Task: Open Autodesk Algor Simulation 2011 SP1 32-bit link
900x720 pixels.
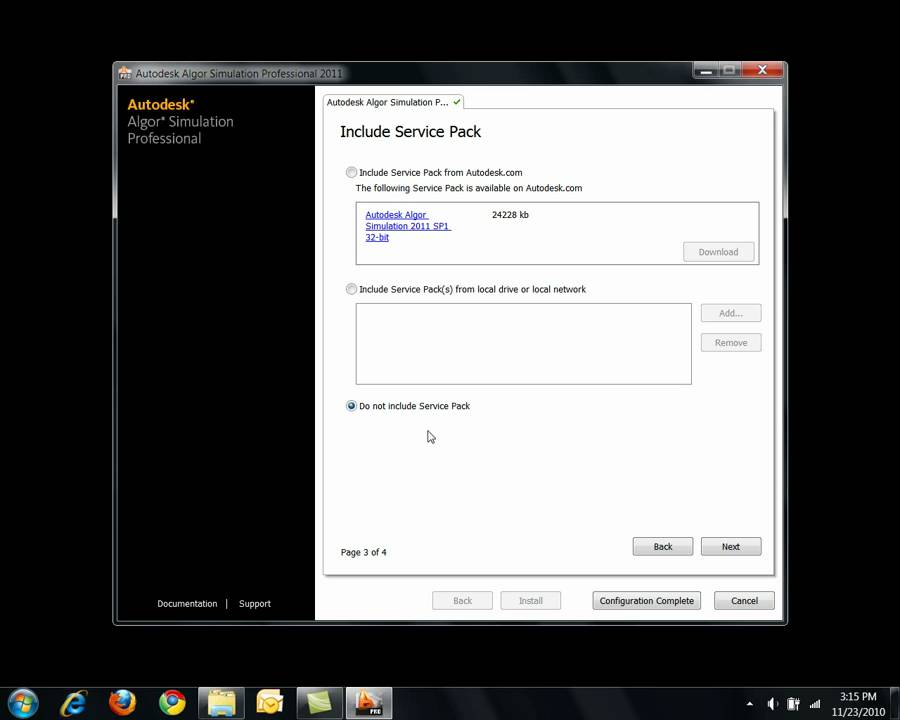Action: point(408,226)
